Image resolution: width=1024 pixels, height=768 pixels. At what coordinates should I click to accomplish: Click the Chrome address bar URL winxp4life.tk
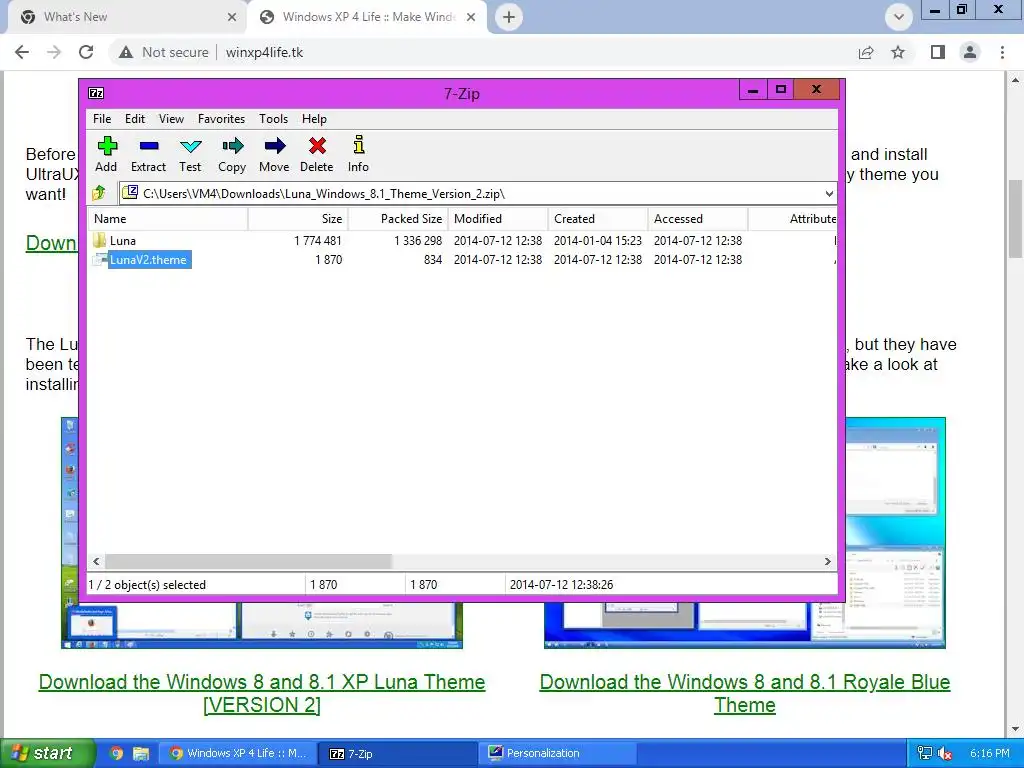pos(264,52)
